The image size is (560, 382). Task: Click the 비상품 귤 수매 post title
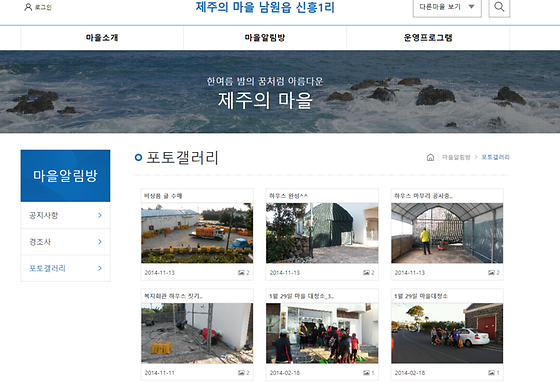coord(163,196)
